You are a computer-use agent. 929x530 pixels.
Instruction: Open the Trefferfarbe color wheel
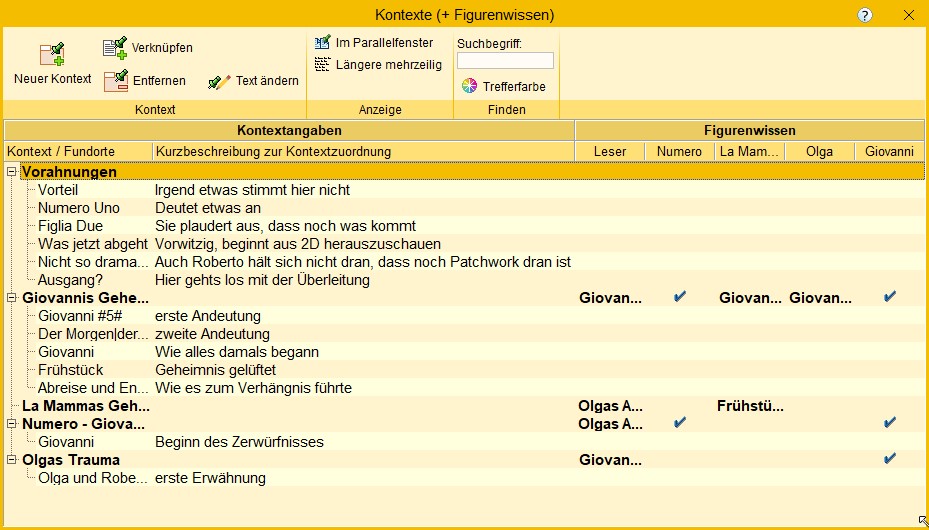point(469,86)
